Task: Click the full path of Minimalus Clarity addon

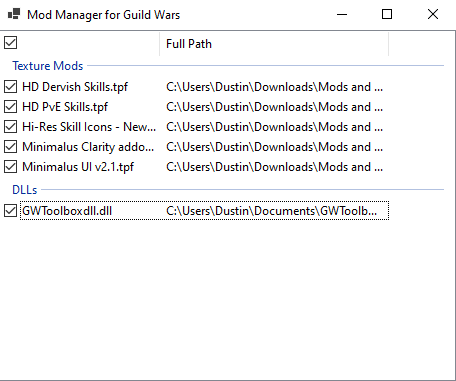Action: click(x=274, y=147)
